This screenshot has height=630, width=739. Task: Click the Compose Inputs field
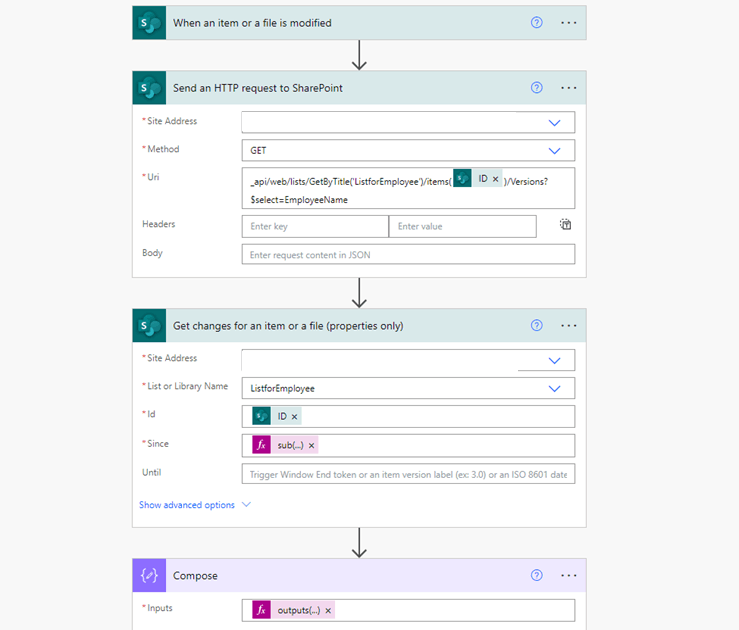(408, 611)
